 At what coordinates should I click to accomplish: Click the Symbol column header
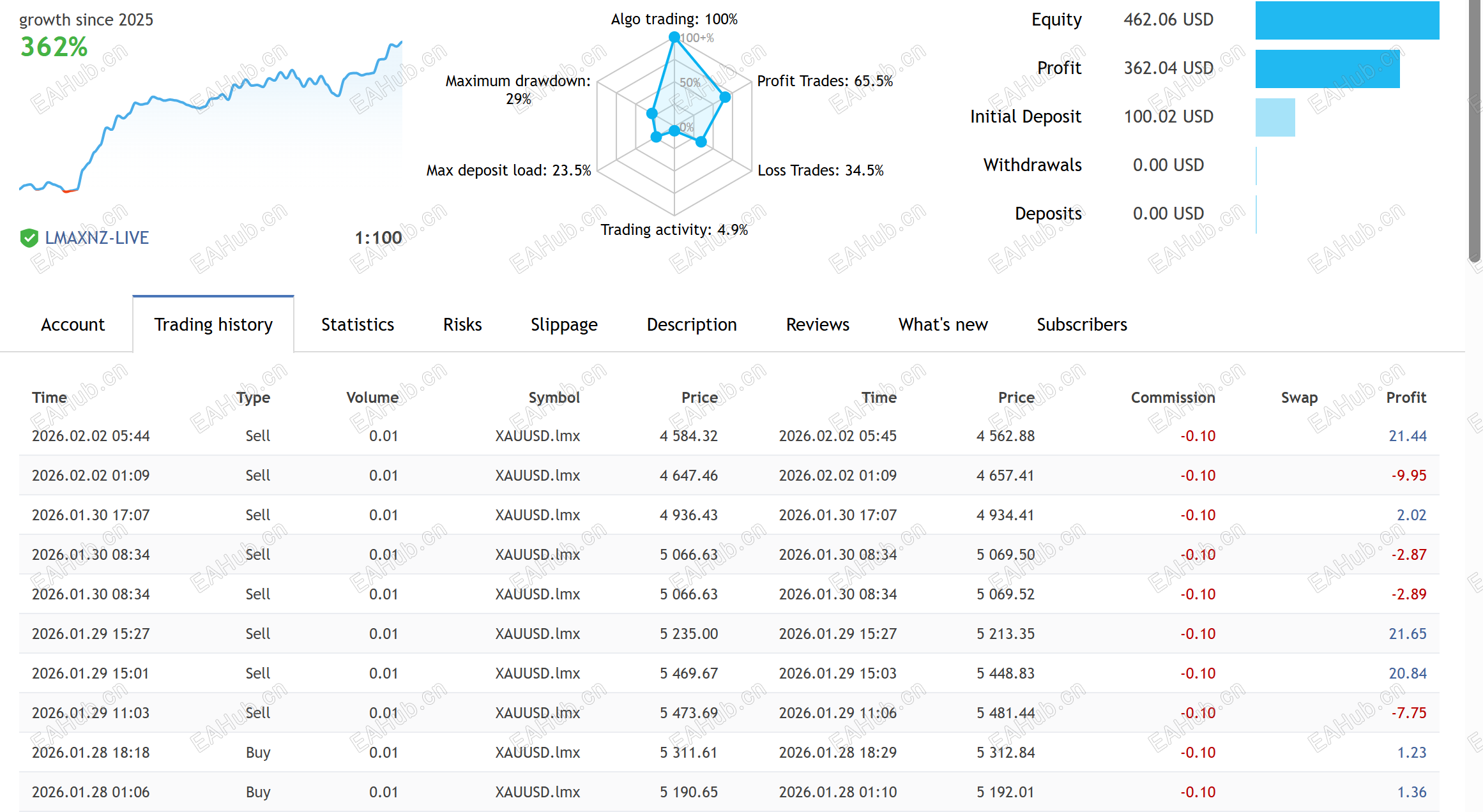554,398
